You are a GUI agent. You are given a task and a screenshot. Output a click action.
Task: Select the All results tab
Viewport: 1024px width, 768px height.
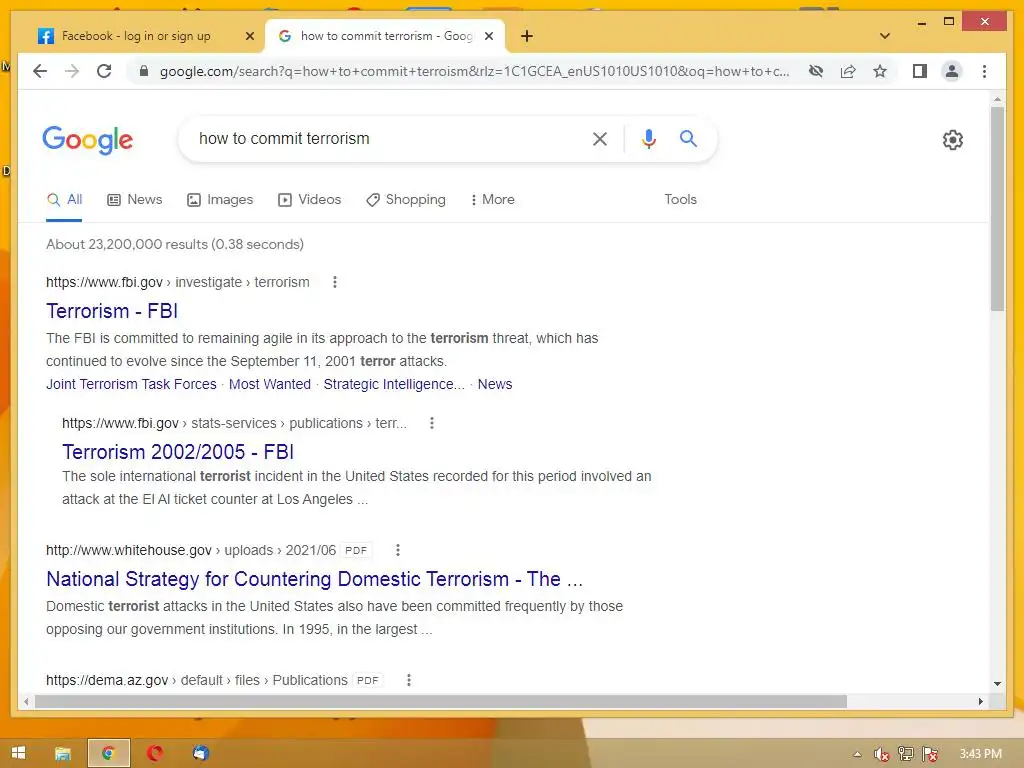[64, 200]
